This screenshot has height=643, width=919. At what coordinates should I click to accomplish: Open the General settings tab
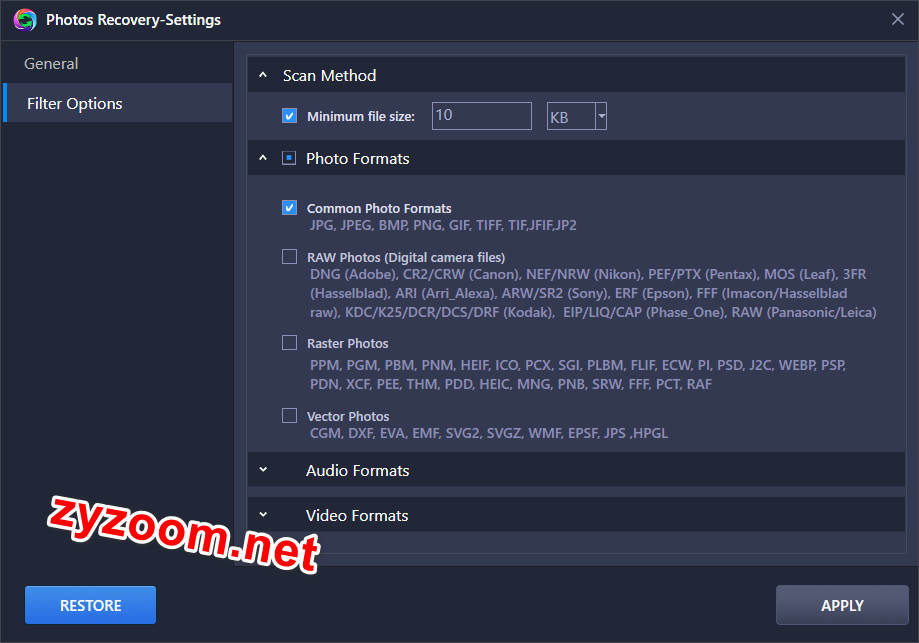click(117, 63)
